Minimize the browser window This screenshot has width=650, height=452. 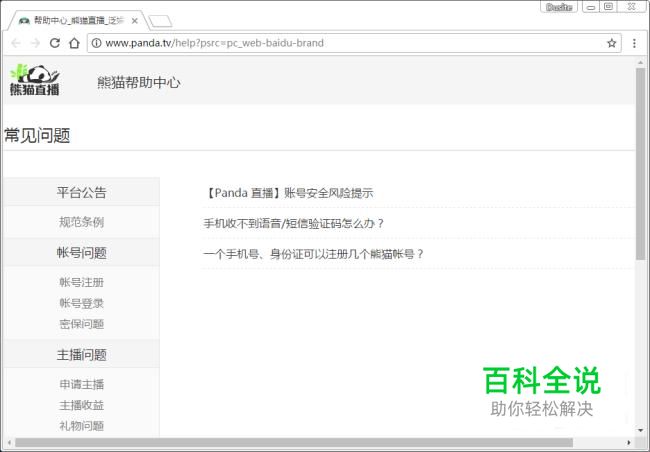(591, 7)
